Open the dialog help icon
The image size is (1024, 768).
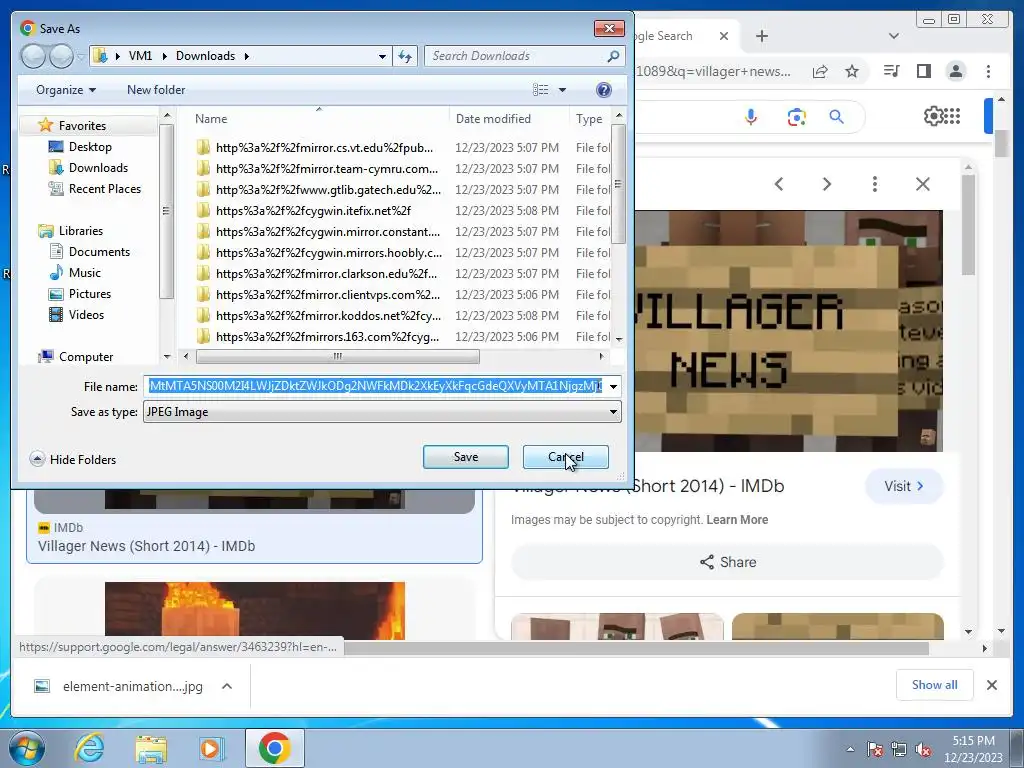(x=604, y=90)
